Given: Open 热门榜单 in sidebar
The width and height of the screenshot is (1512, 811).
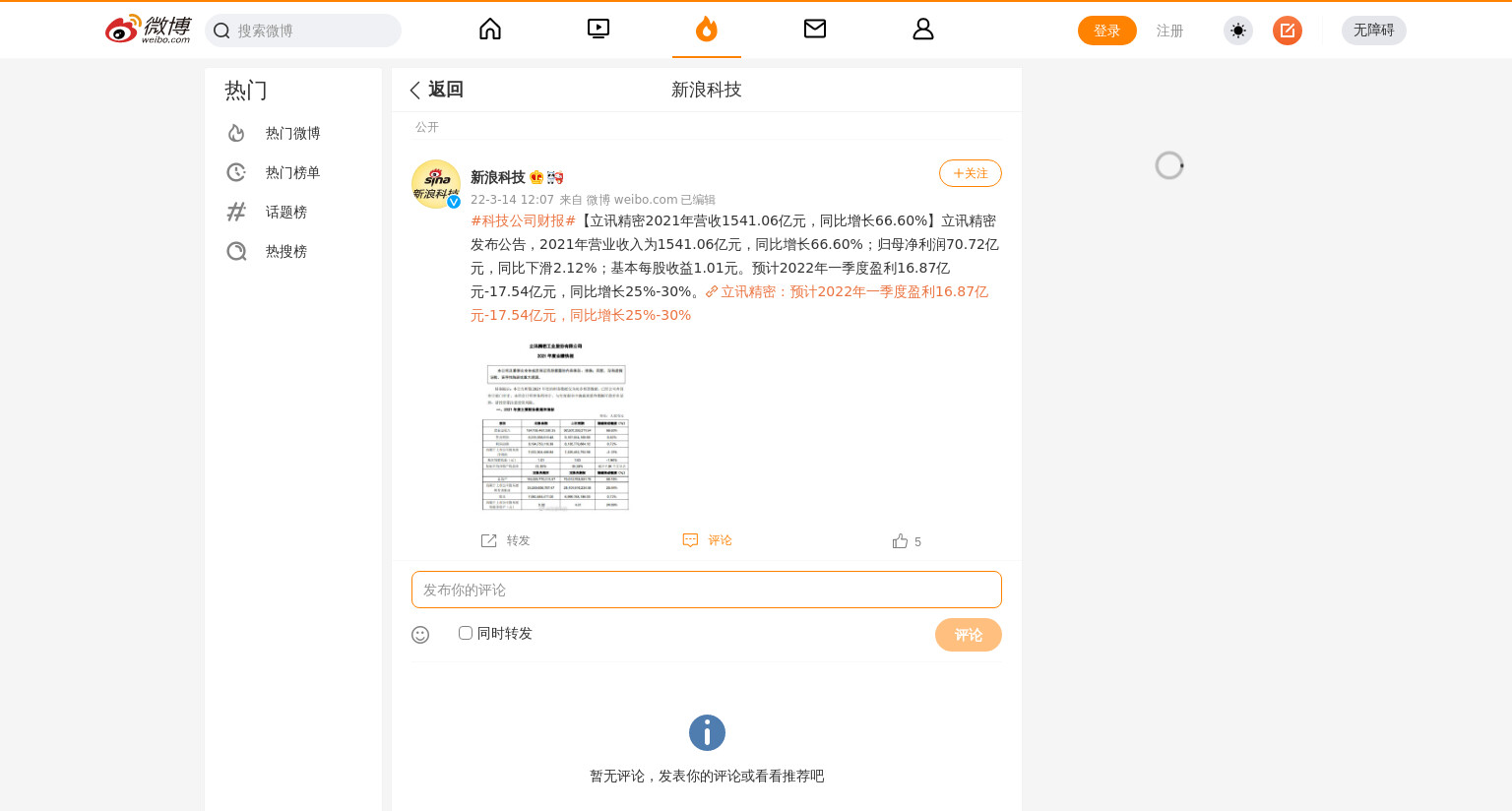Looking at the screenshot, I should click(293, 172).
